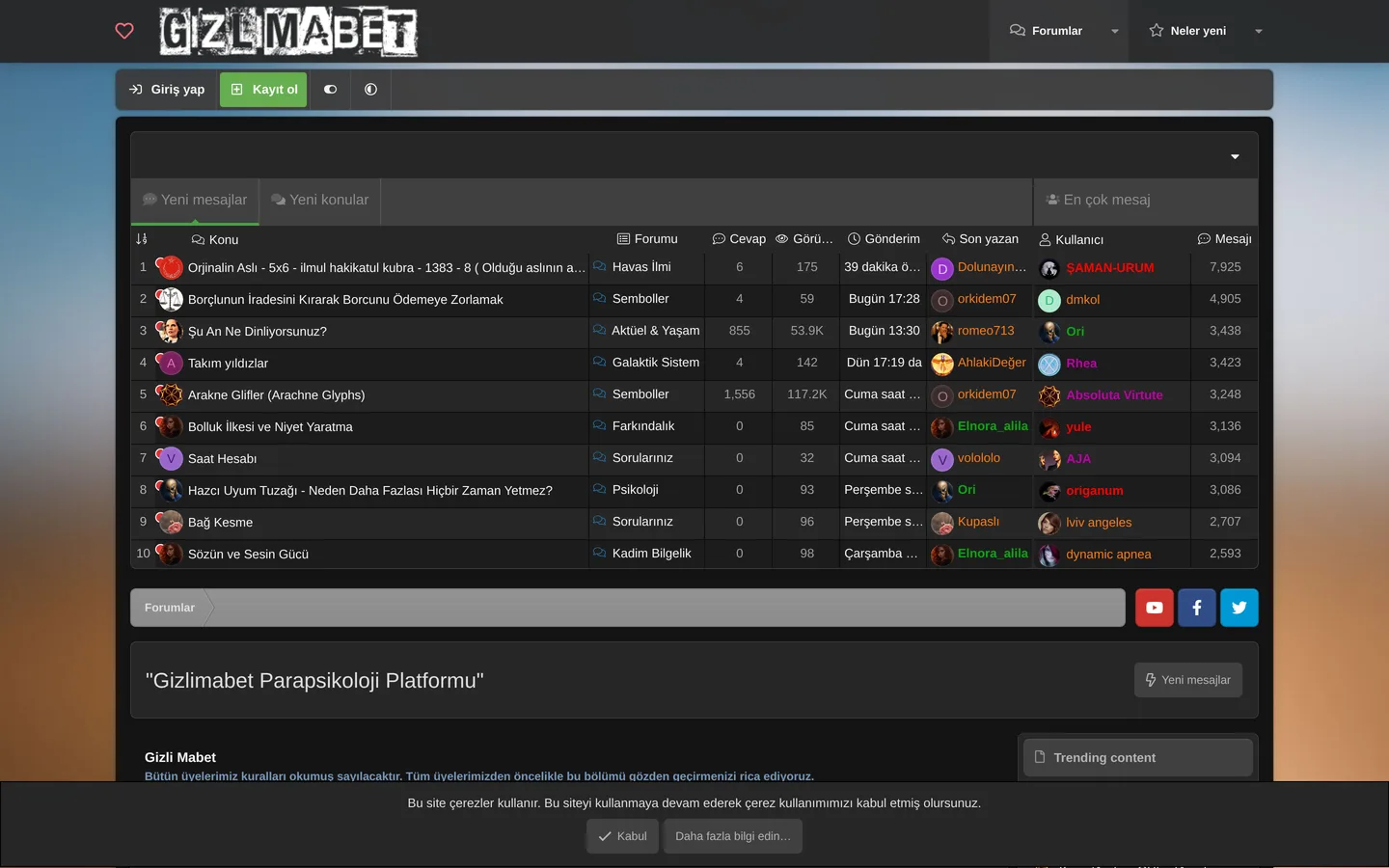
Task: Open the Facebook social icon
Action: pyautogui.click(x=1197, y=608)
